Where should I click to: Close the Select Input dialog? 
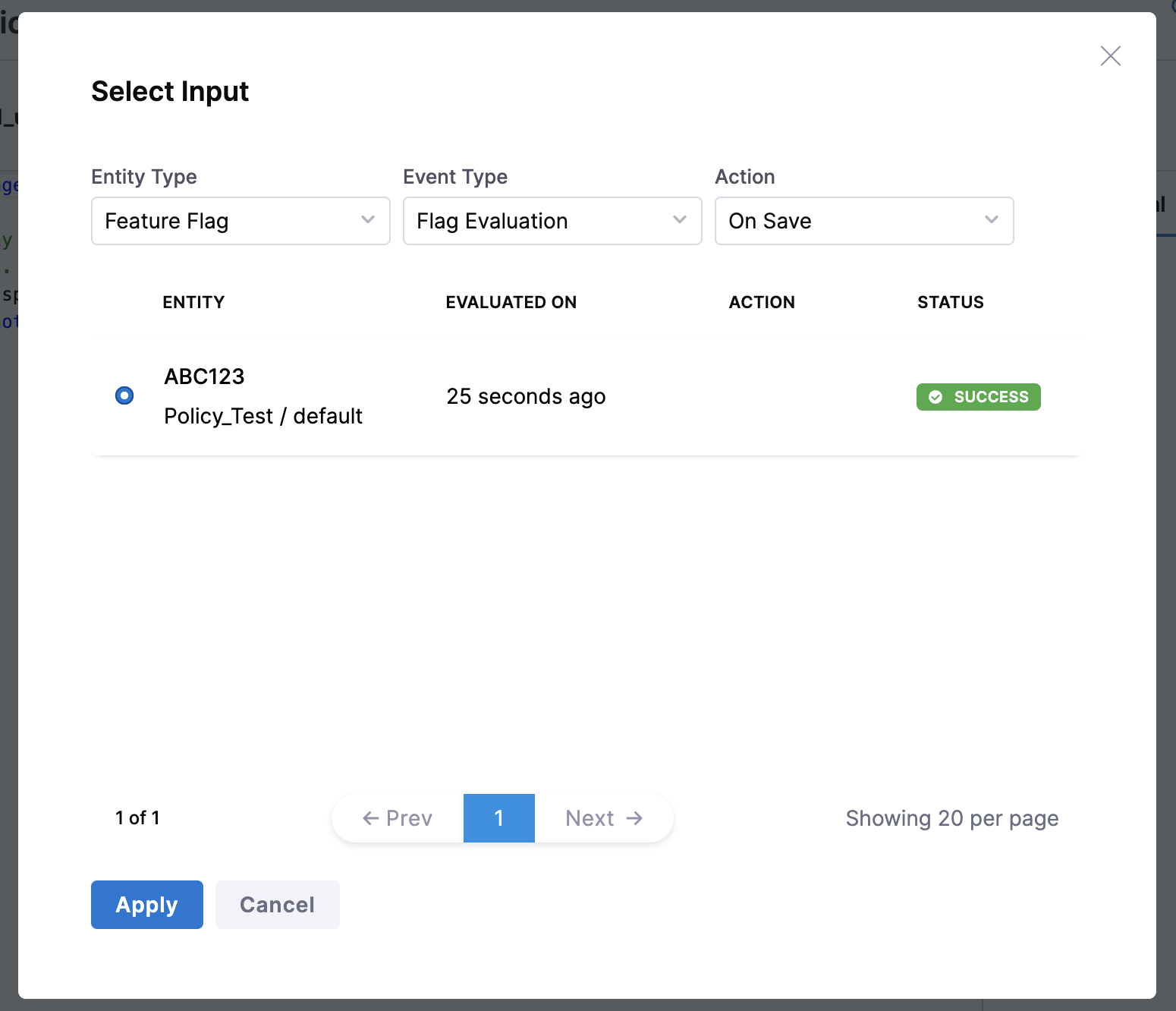click(1110, 56)
